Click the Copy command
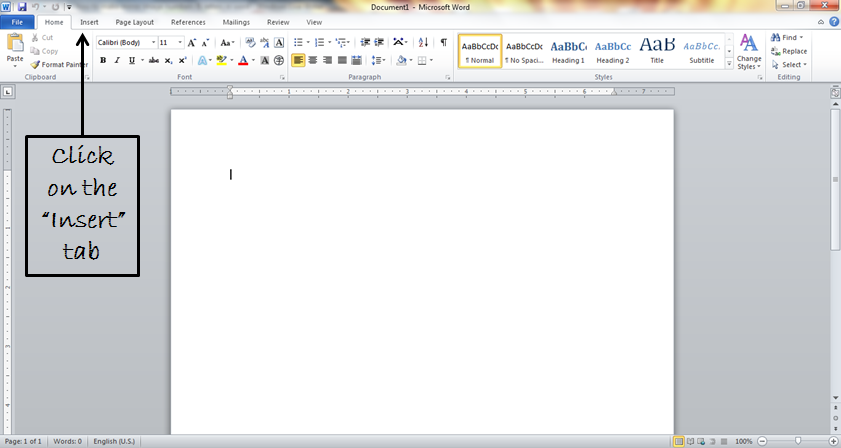Screen dimensions: 841x448 click(x=44, y=51)
